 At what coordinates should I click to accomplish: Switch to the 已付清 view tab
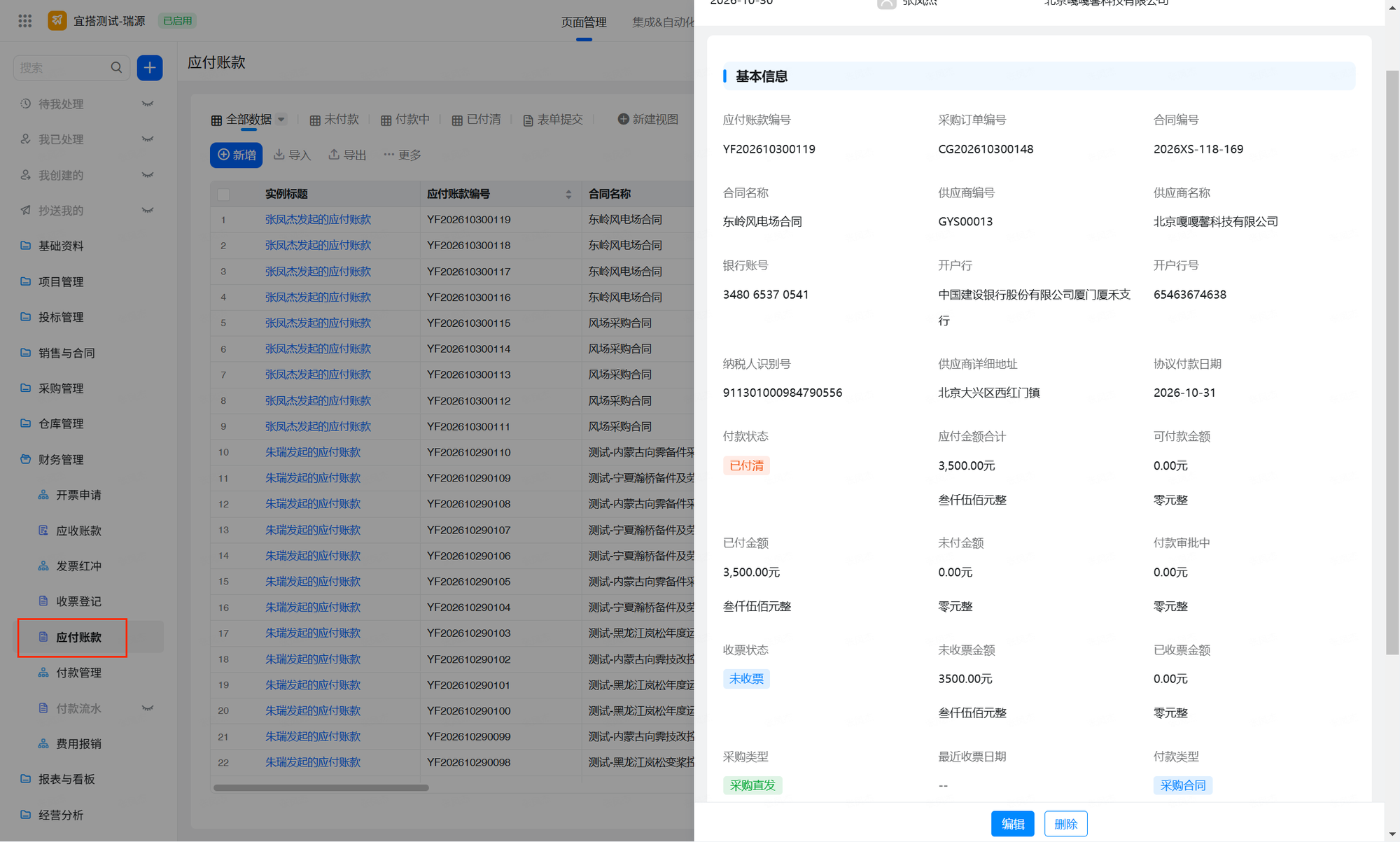(x=477, y=120)
